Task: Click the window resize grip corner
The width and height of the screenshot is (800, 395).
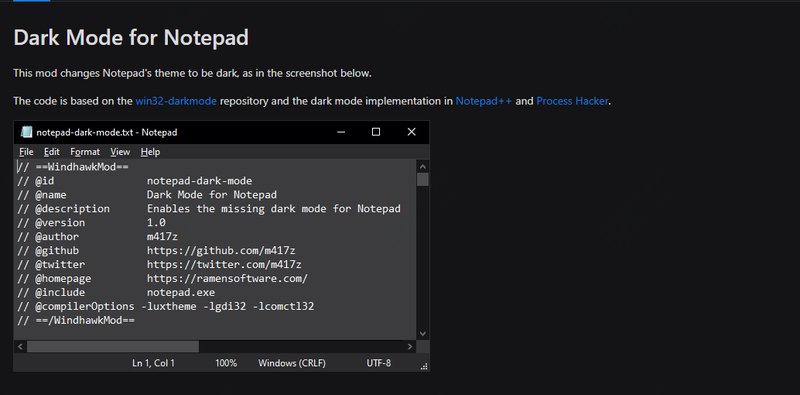Action: 423,365
